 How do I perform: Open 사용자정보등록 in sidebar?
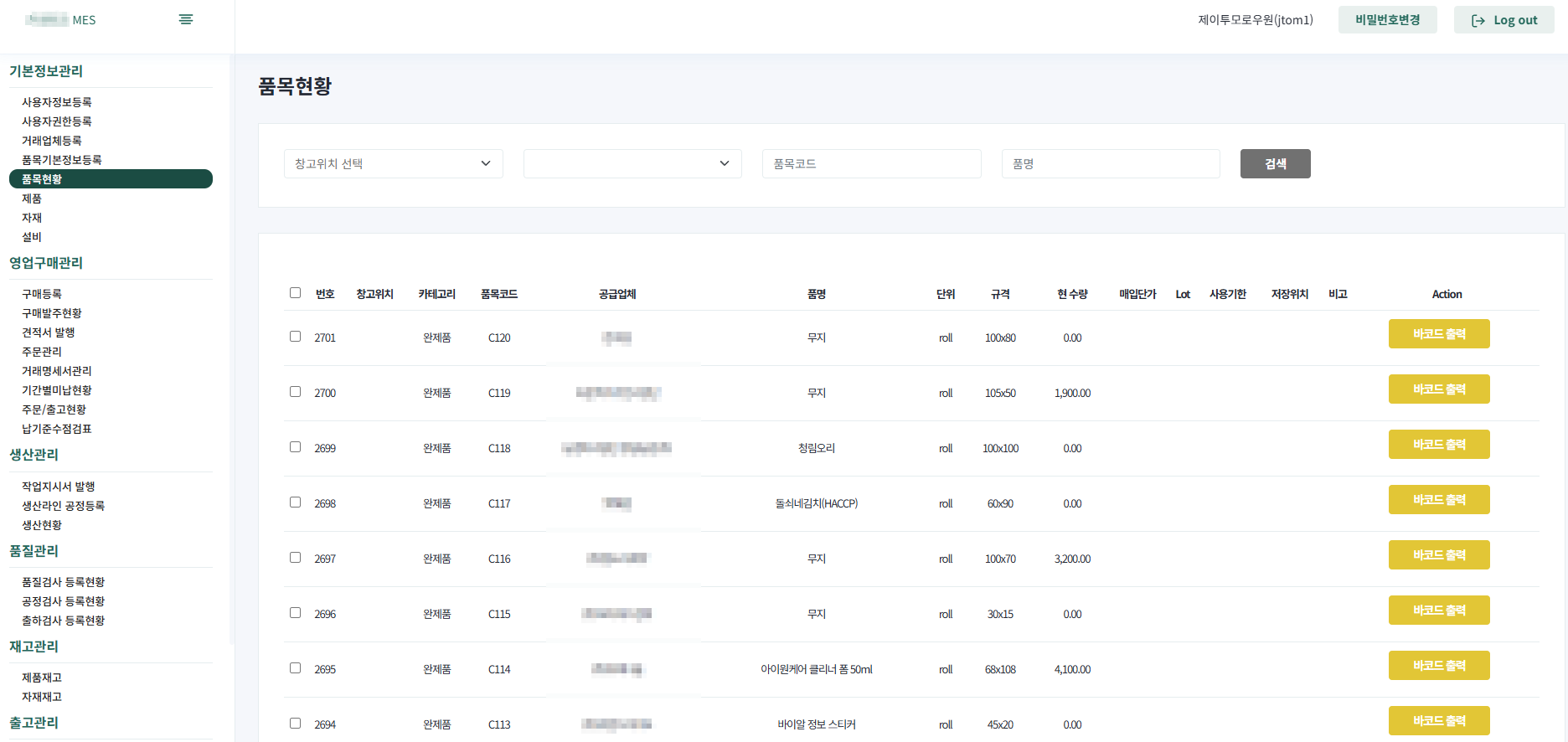coord(57,102)
